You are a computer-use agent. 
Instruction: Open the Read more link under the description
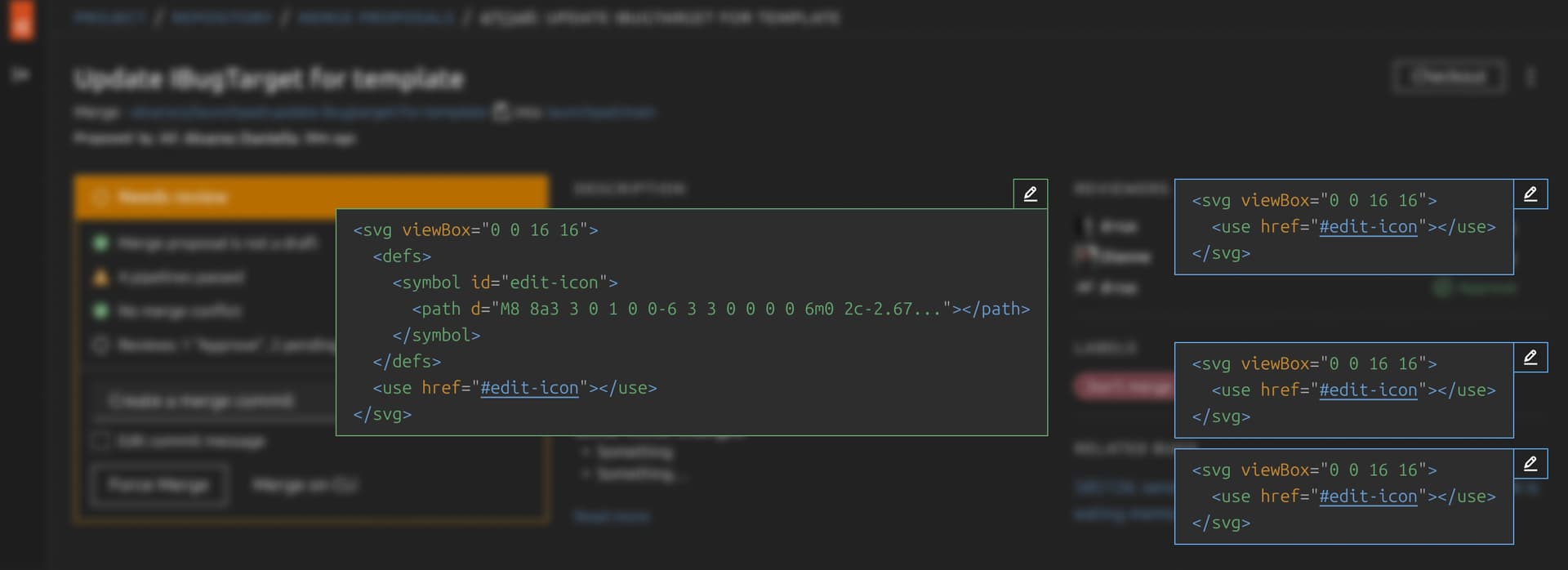612,516
